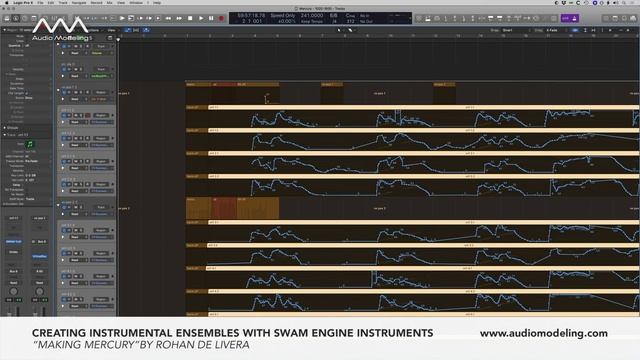
Task: Click the Fast Forward transport button
Action: click(x=179, y=18)
